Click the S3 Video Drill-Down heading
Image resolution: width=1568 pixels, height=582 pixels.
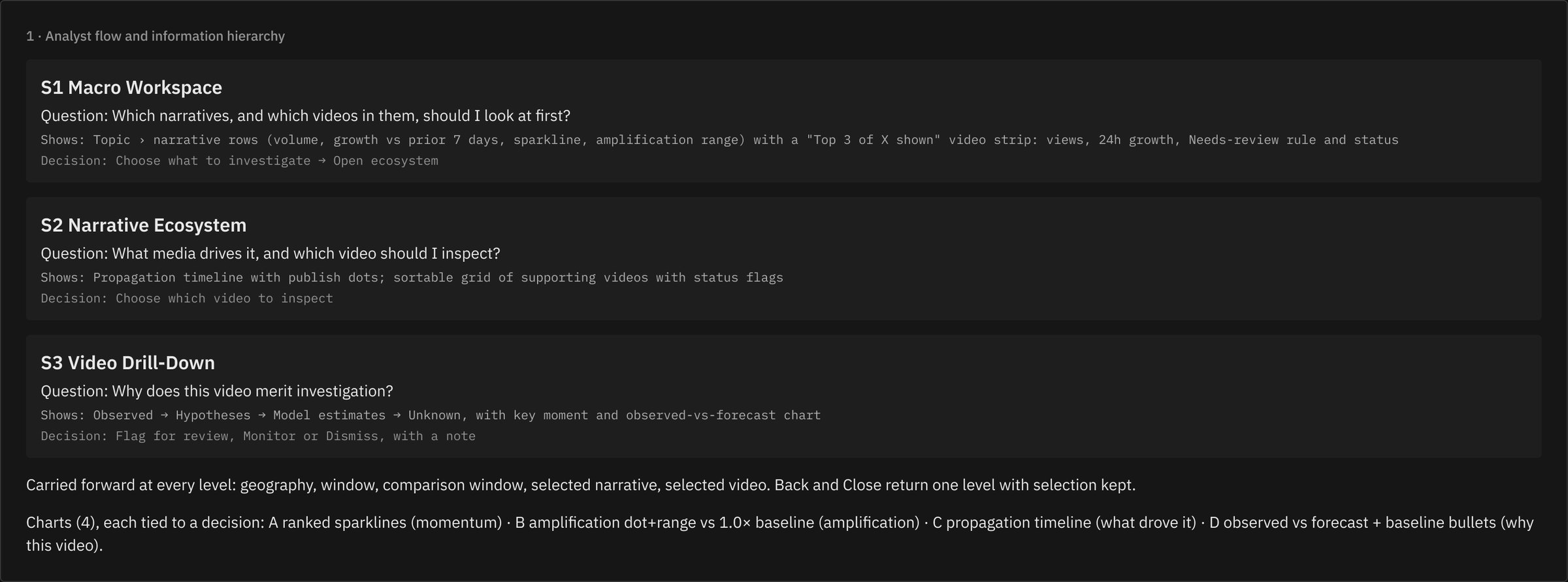point(128,363)
